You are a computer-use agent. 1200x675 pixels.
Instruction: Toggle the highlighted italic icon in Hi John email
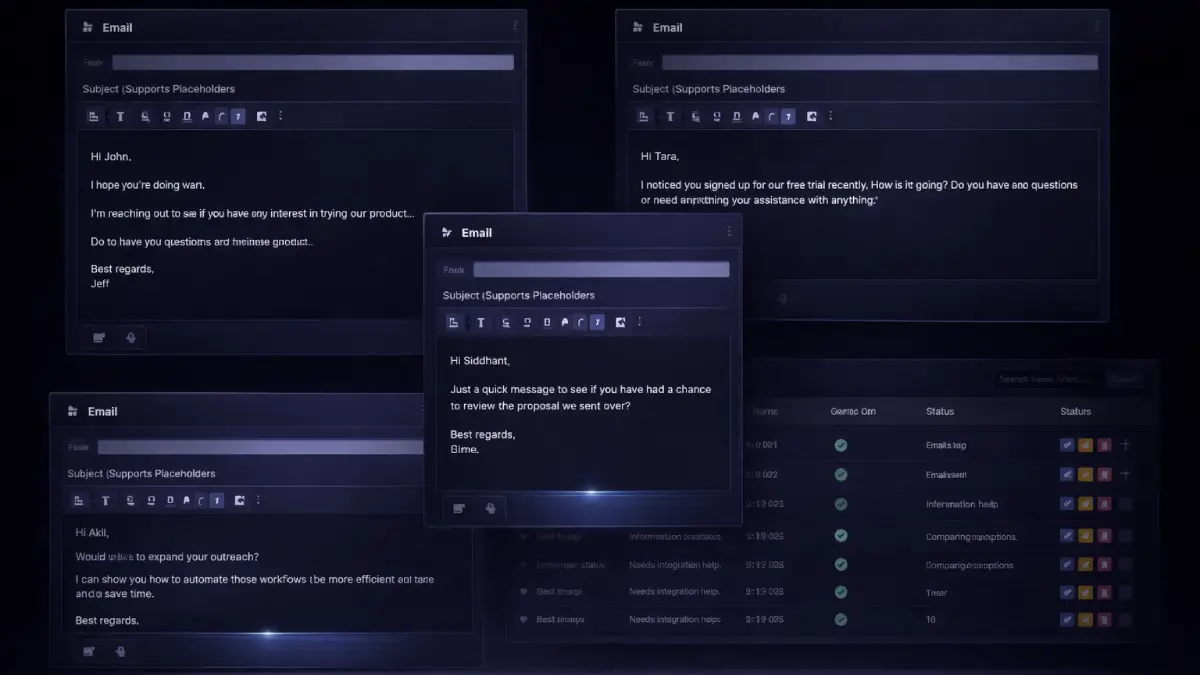coord(237,116)
